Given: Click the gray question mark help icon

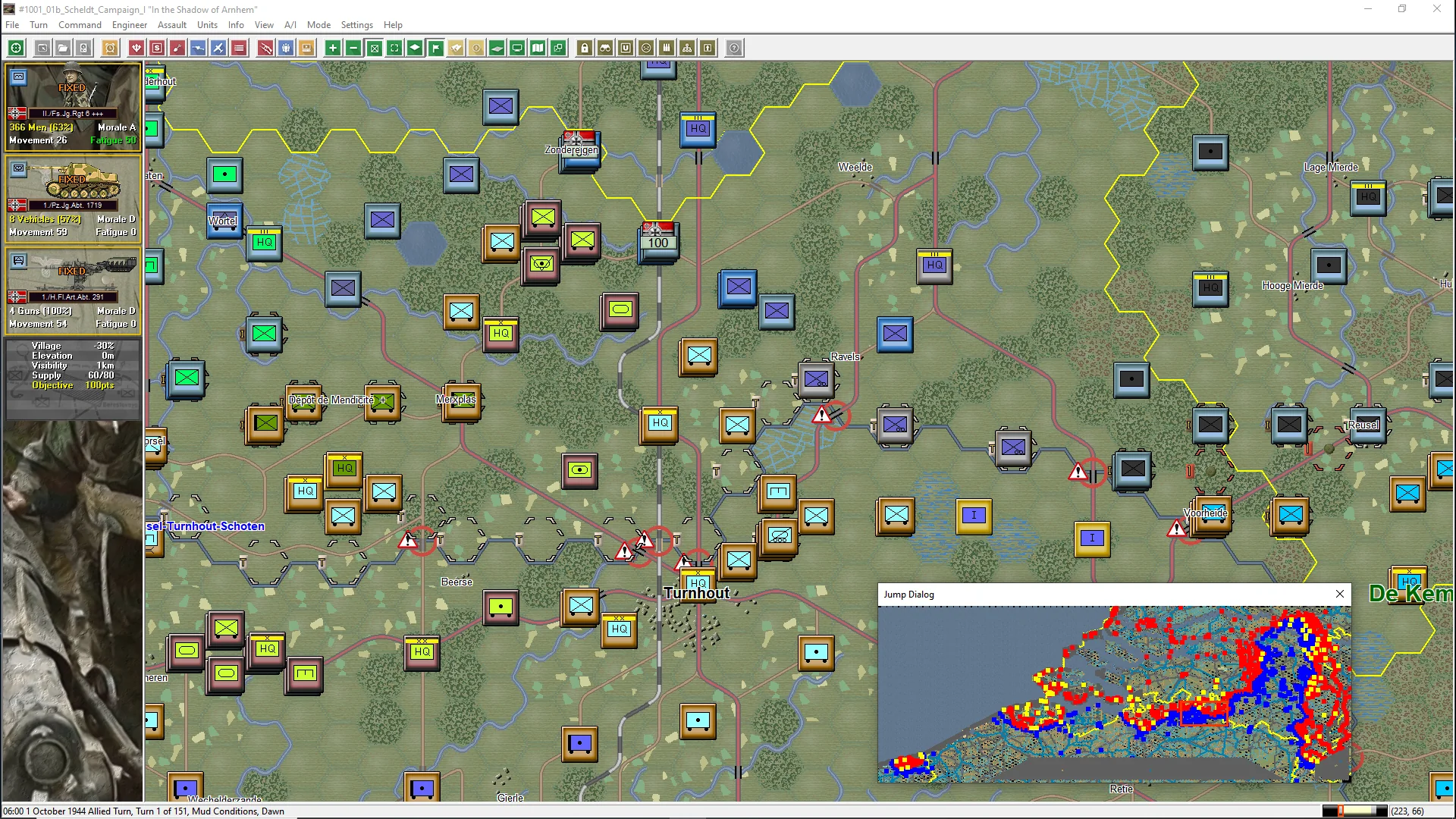Looking at the screenshot, I should [x=734, y=48].
